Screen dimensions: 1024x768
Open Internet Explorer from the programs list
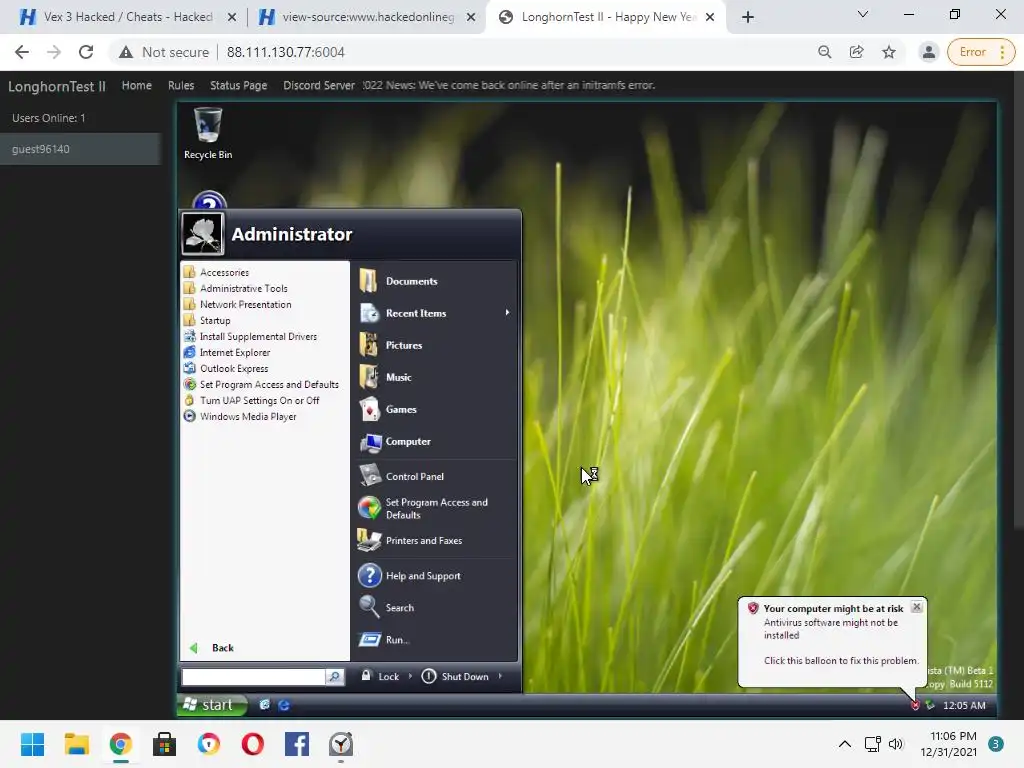[235, 352]
